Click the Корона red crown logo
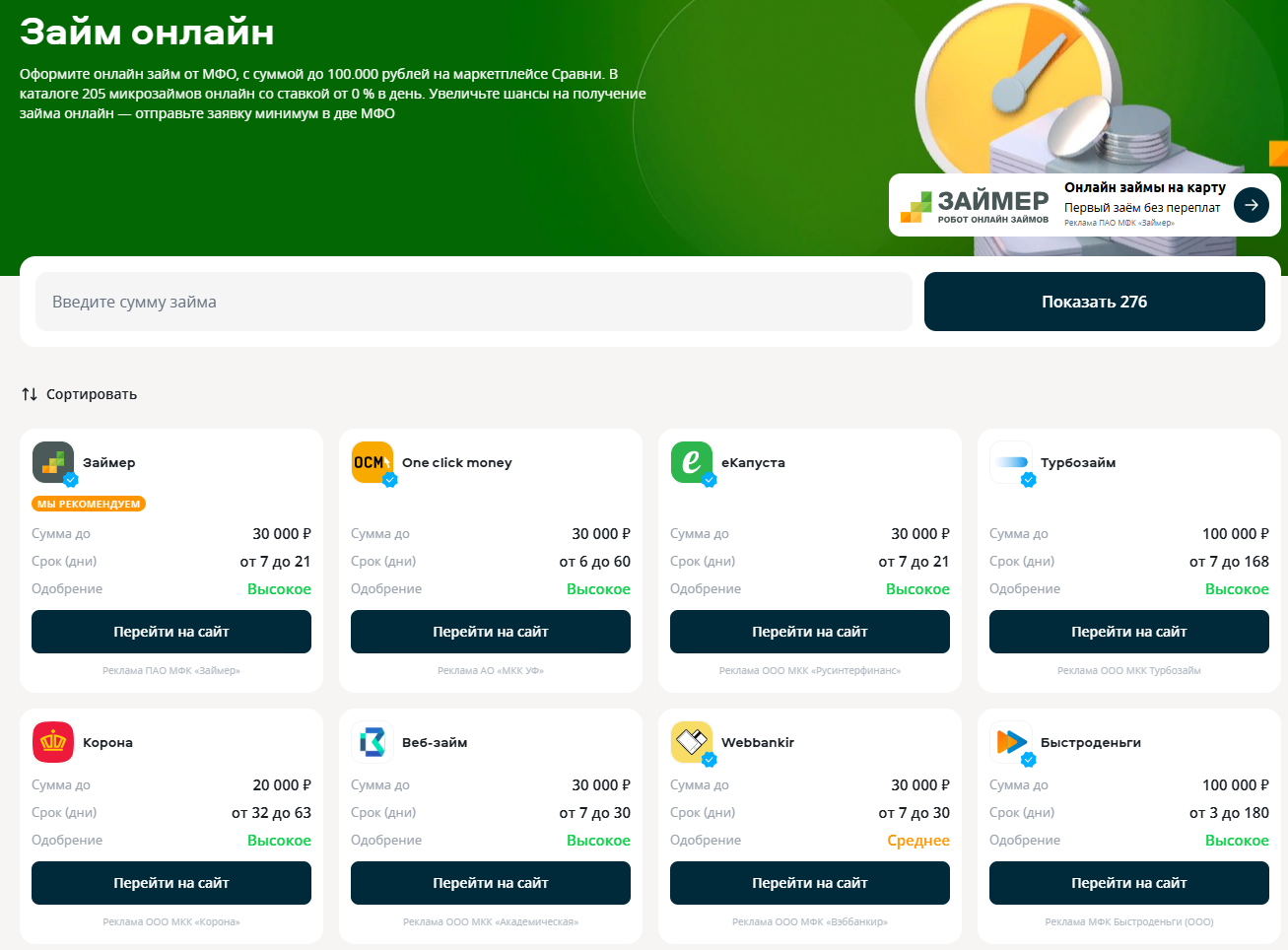The image size is (1288, 950). point(53,742)
